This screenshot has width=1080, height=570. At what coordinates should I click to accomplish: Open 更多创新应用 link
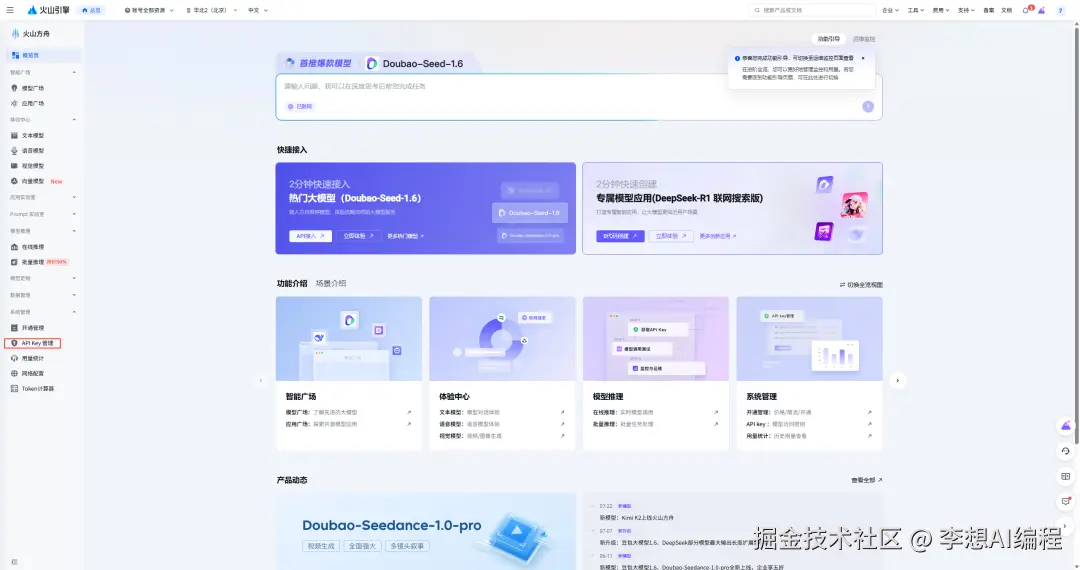tap(718, 236)
